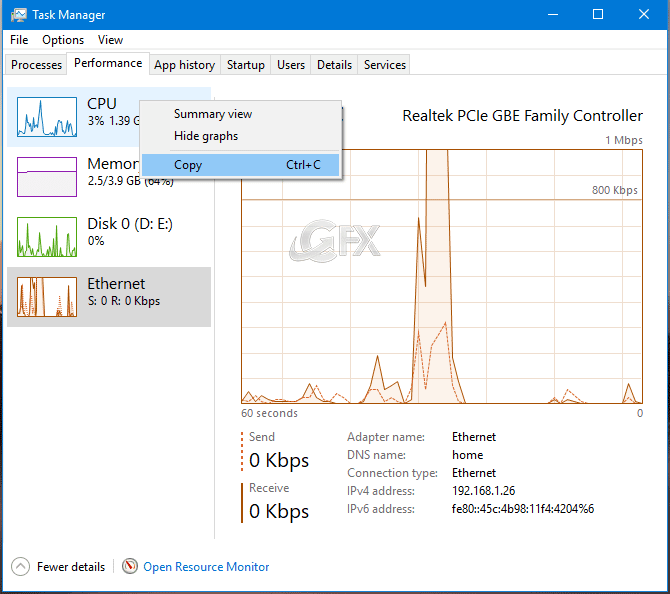Click the 60 seconds axis label
The height and width of the screenshot is (594, 670).
coord(269,413)
